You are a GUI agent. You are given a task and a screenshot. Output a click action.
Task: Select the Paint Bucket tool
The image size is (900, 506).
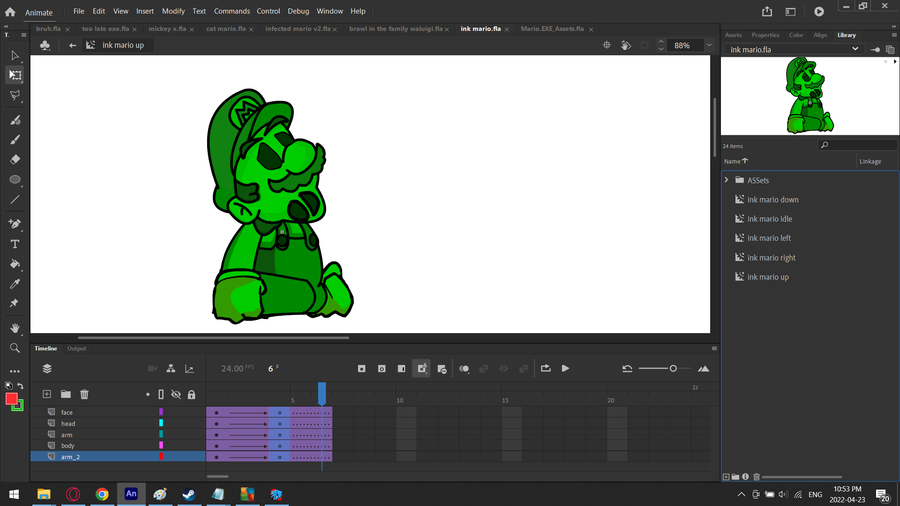coord(15,264)
